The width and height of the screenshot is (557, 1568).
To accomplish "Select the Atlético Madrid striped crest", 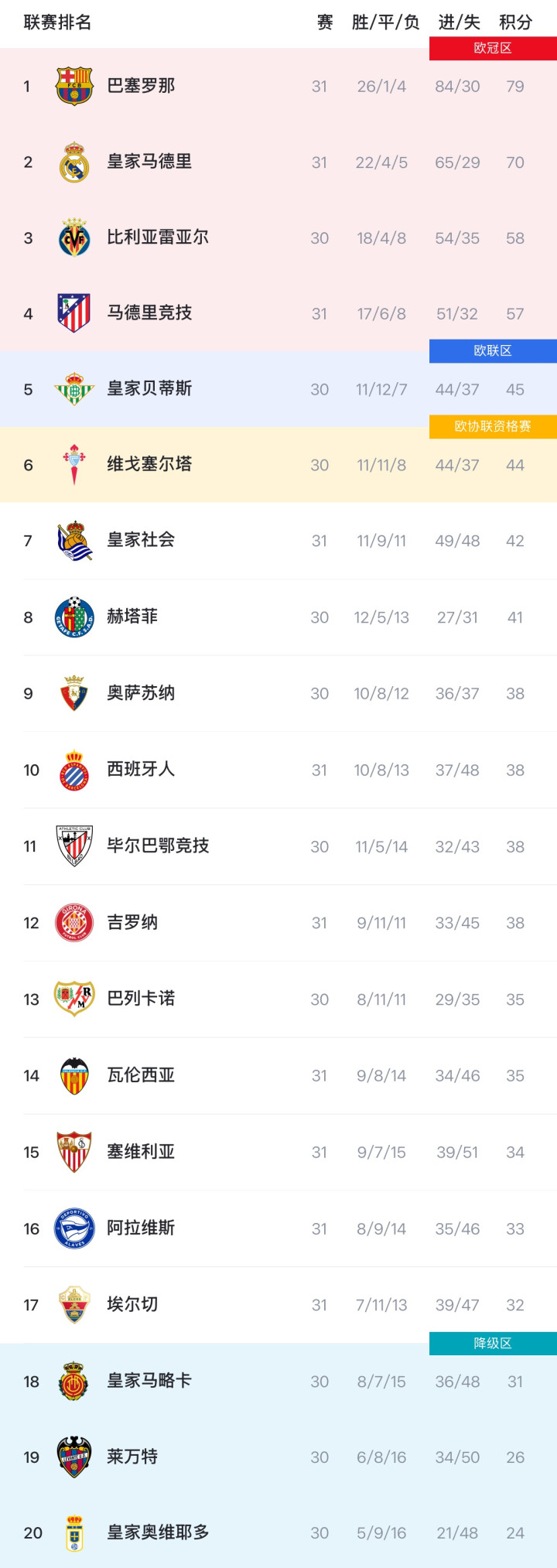I will (x=74, y=313).
